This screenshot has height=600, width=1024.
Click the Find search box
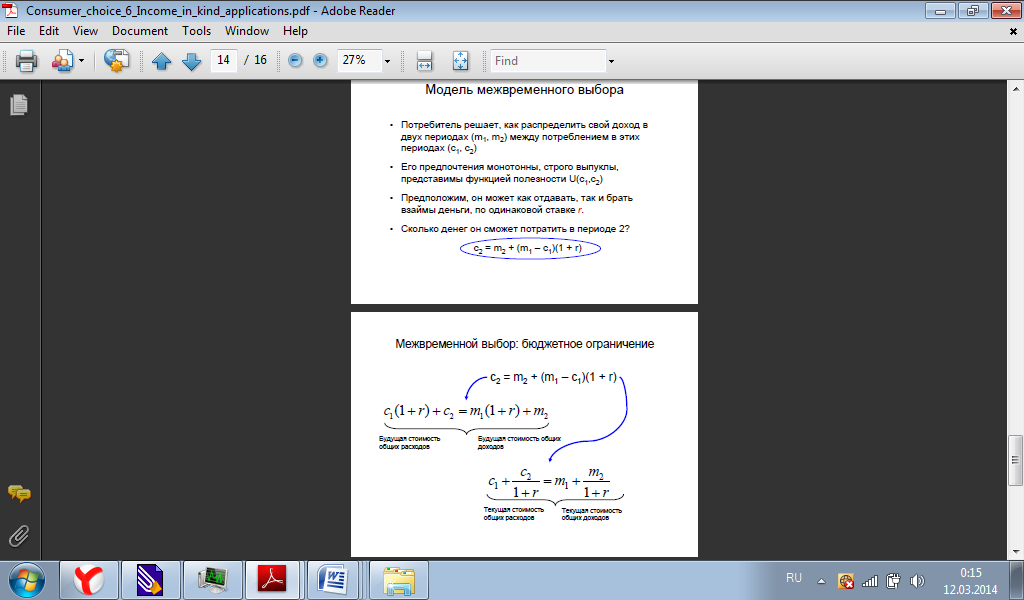pyautogui.click(x=548, y=61)
